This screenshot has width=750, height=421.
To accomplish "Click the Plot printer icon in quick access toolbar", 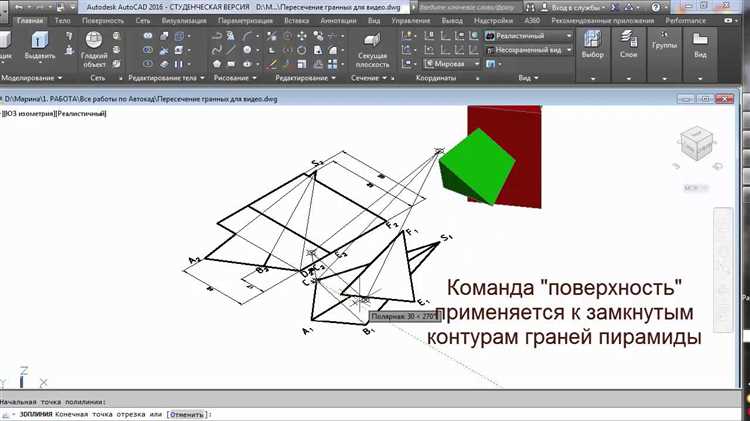I will 60,7.
